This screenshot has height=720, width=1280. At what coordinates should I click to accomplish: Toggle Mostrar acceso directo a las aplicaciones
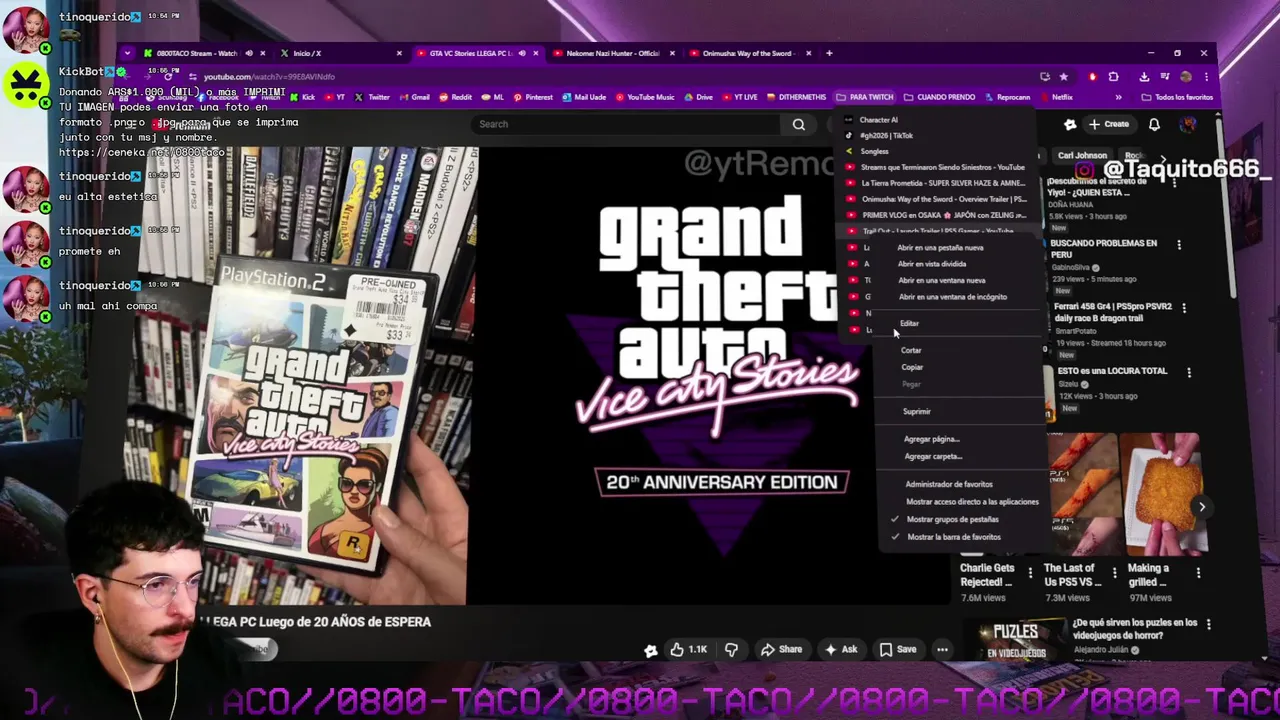coord(972,502)
